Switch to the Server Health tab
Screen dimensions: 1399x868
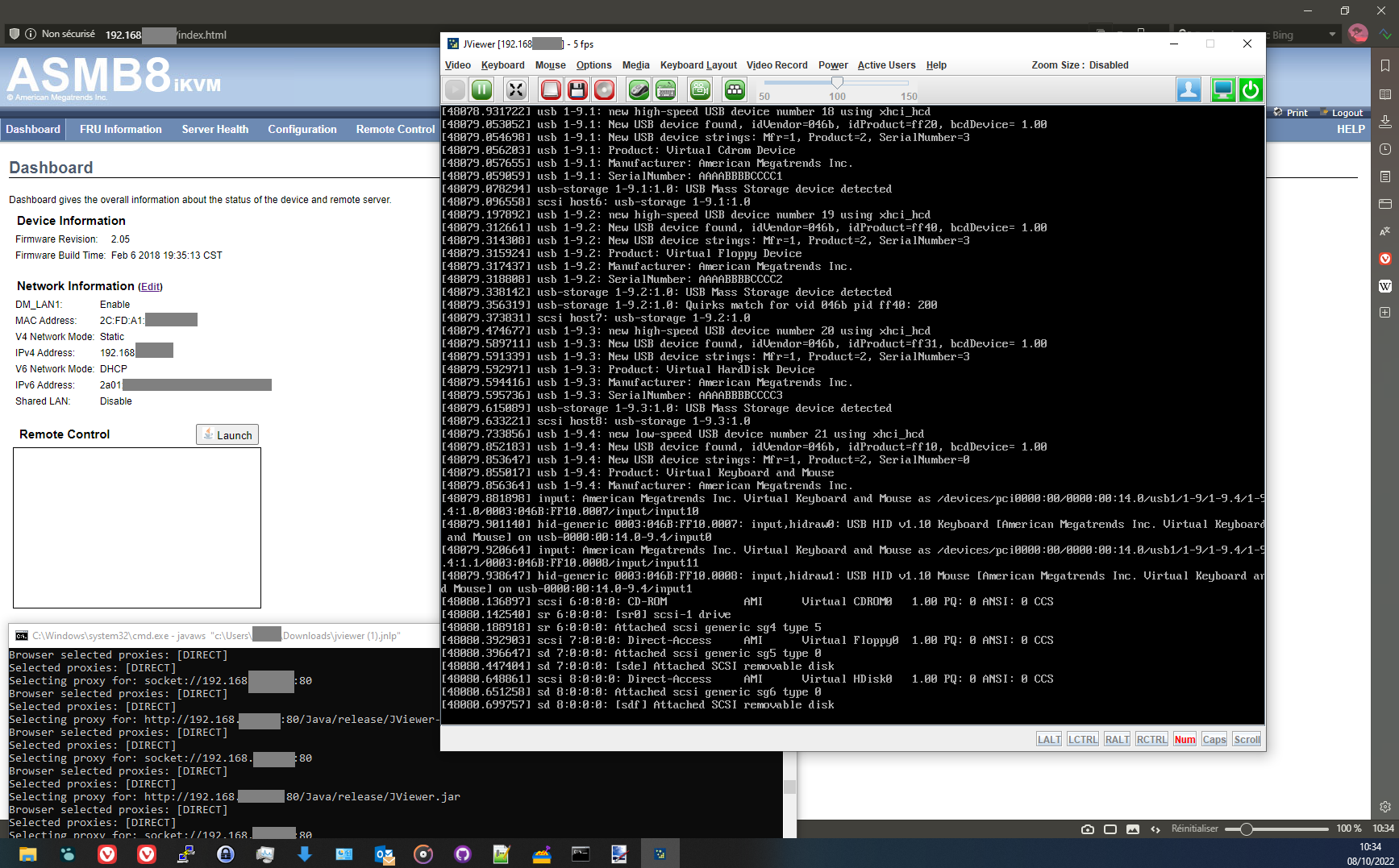tap(214, 129)
